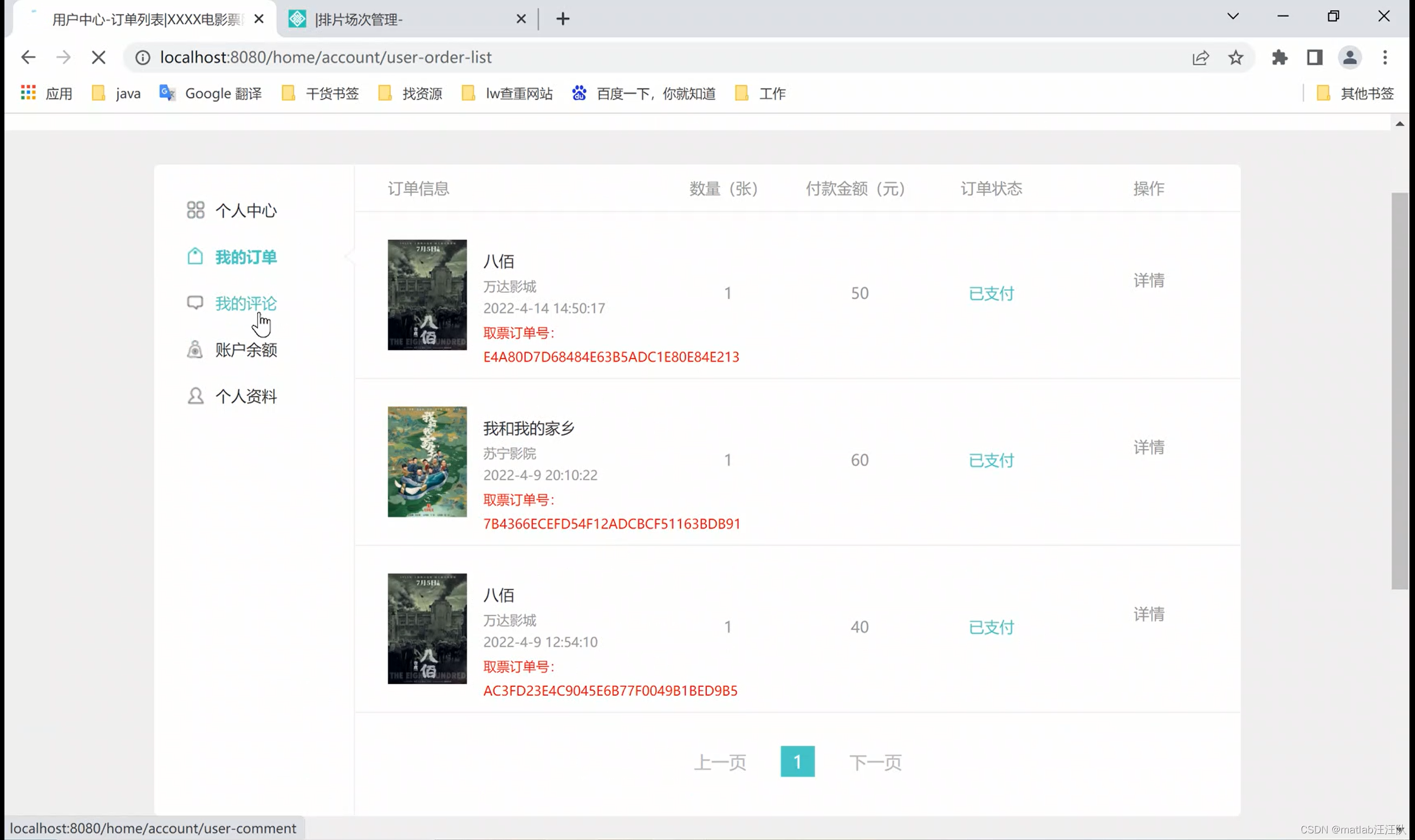Click the personal profile person icon
The height and width of the screenshot is (840, 1415).
(195, 396)
